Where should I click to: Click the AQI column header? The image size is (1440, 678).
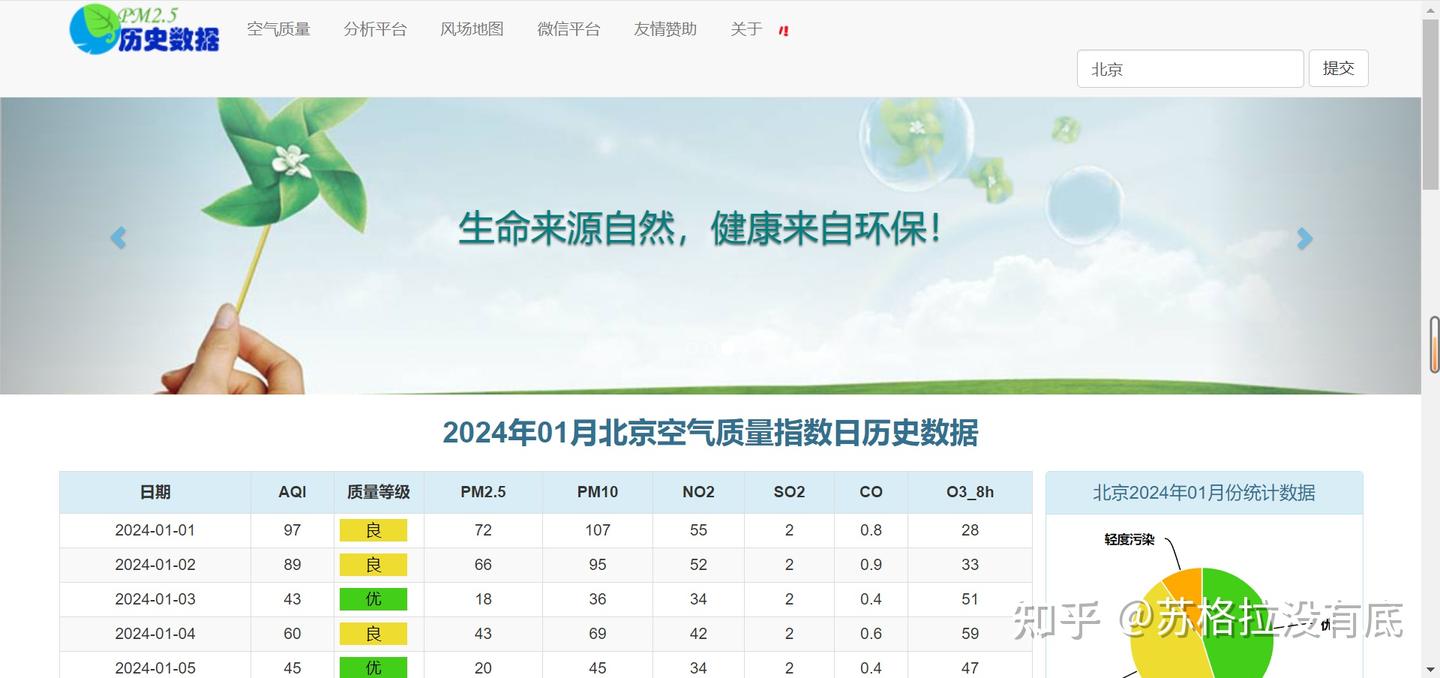click(x=292, y=492)
